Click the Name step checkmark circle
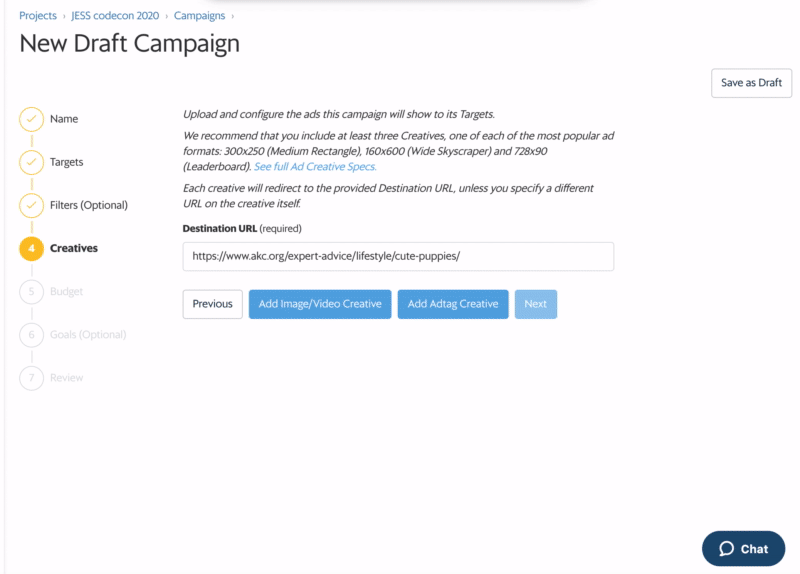 32,119
